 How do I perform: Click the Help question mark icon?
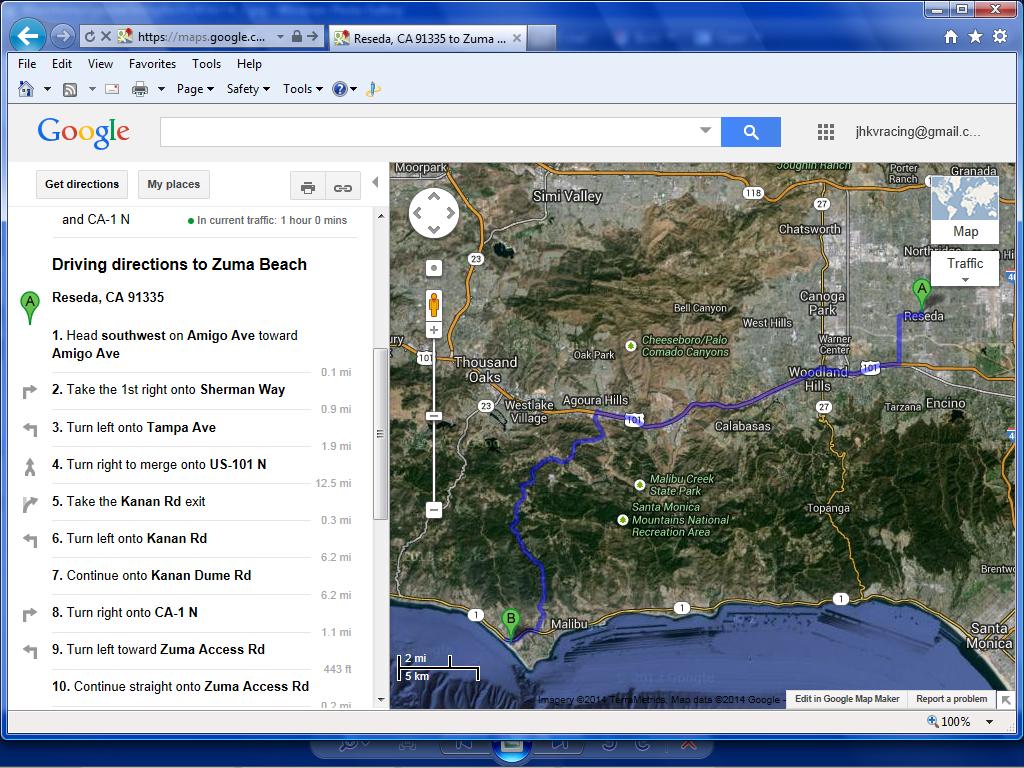tap(340, 89)
